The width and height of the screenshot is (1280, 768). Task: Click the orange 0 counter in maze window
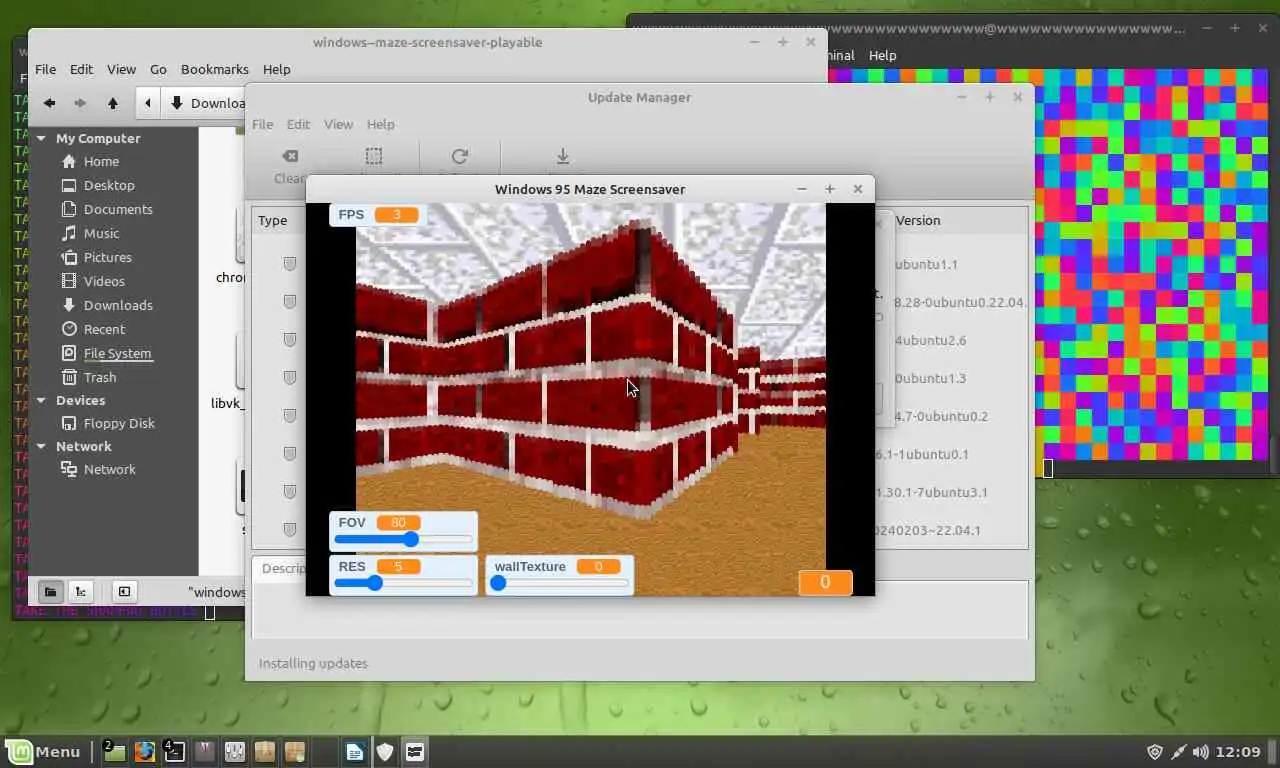825,582
